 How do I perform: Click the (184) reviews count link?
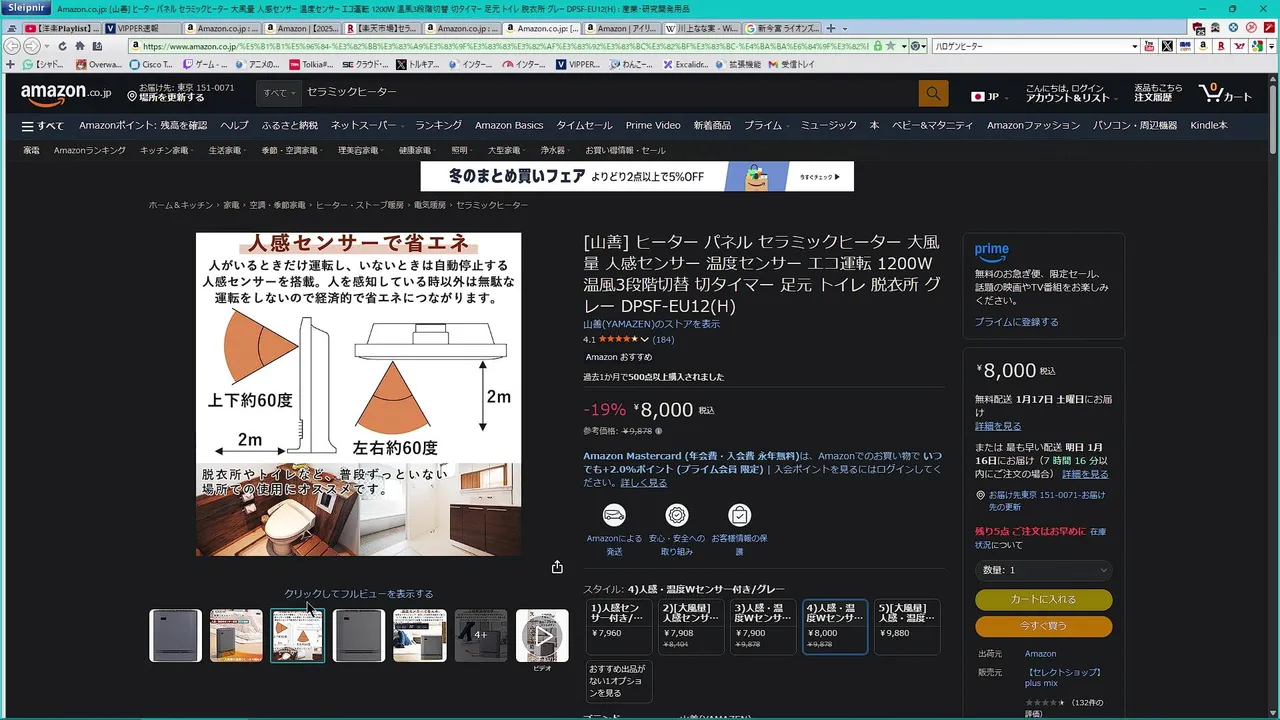coord(663,340)
